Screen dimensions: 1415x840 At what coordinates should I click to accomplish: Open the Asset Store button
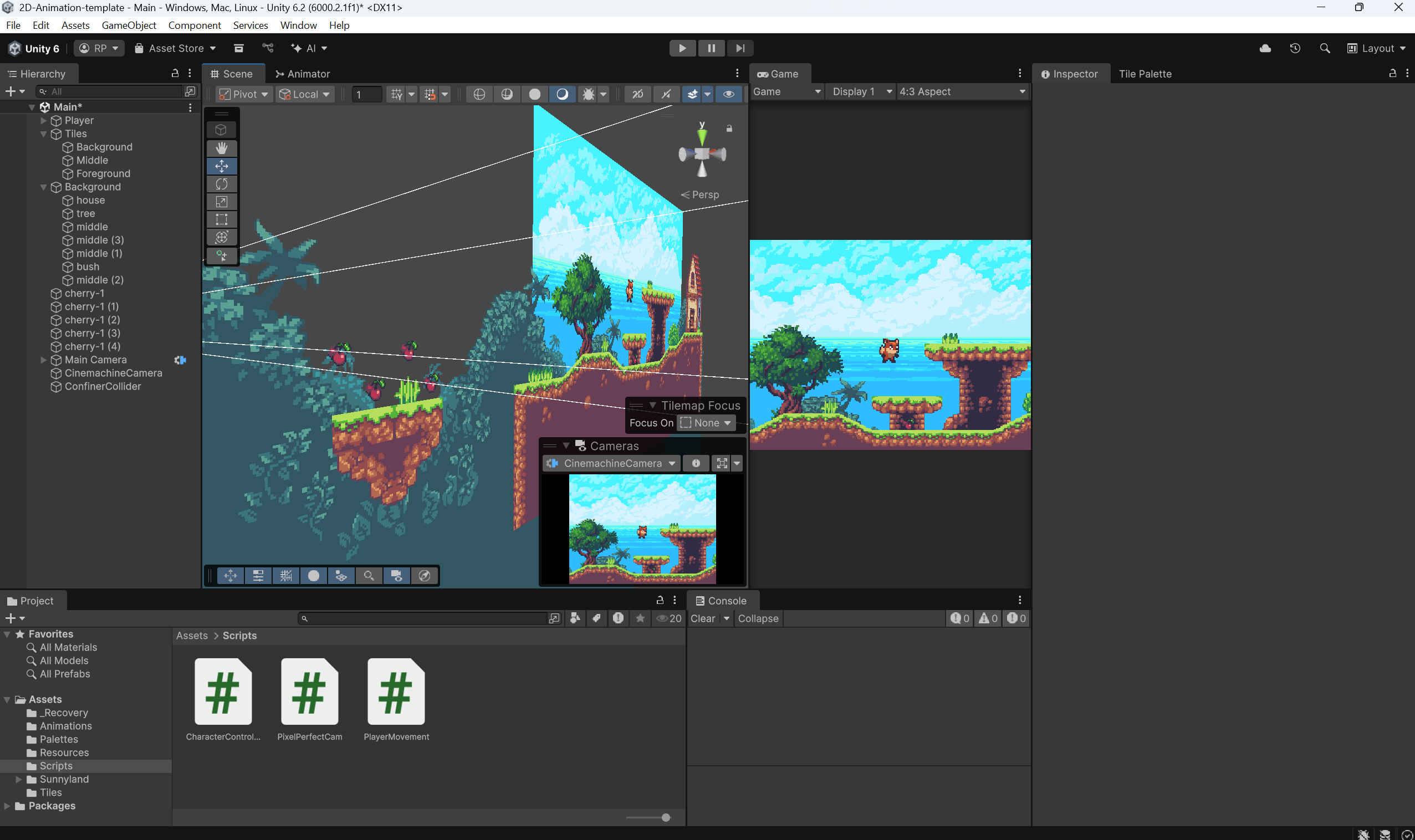[x=175, y=49]
